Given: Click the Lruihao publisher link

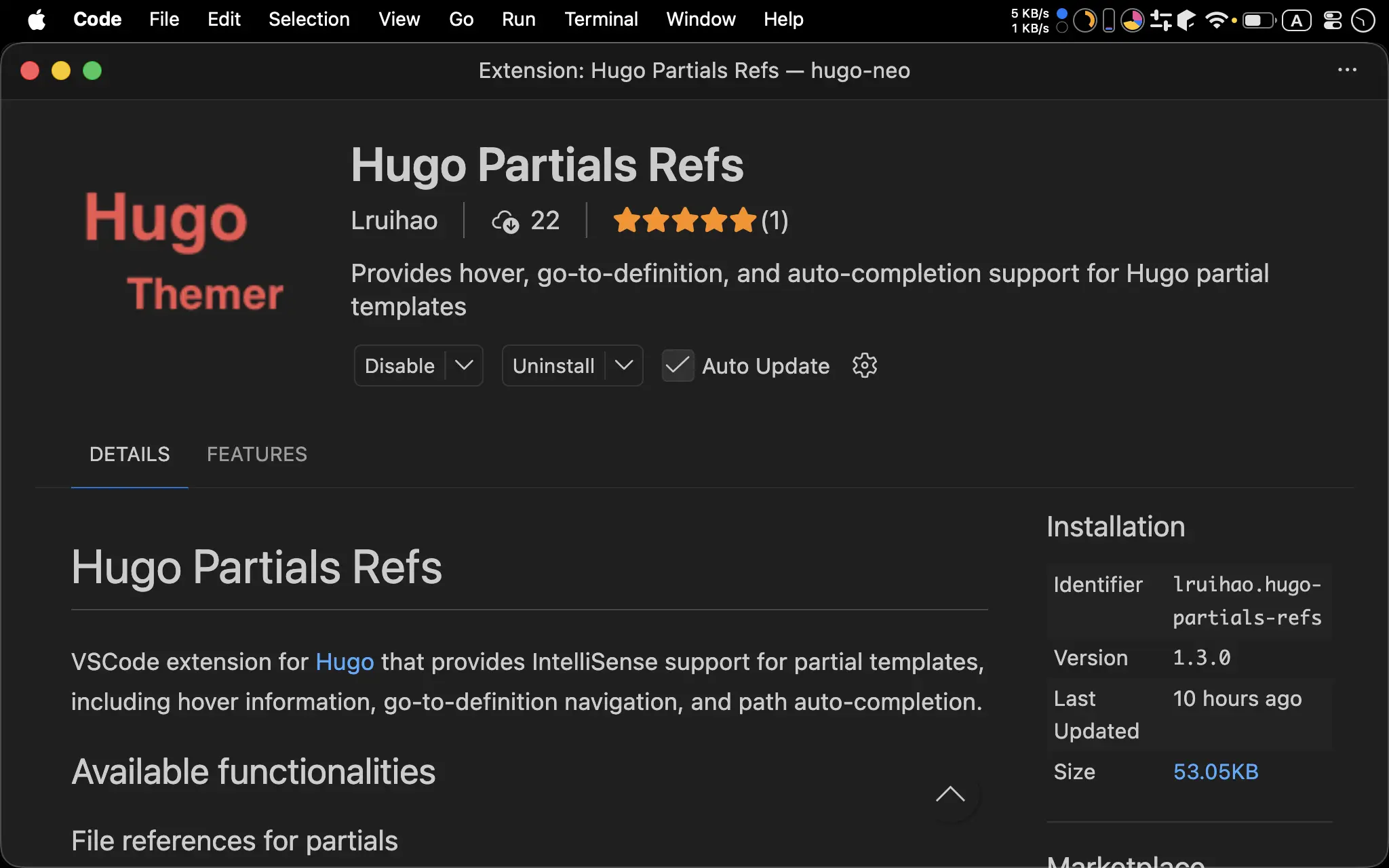Looking at the screenshot, I should pyautogui.click(x=394, y=220).
